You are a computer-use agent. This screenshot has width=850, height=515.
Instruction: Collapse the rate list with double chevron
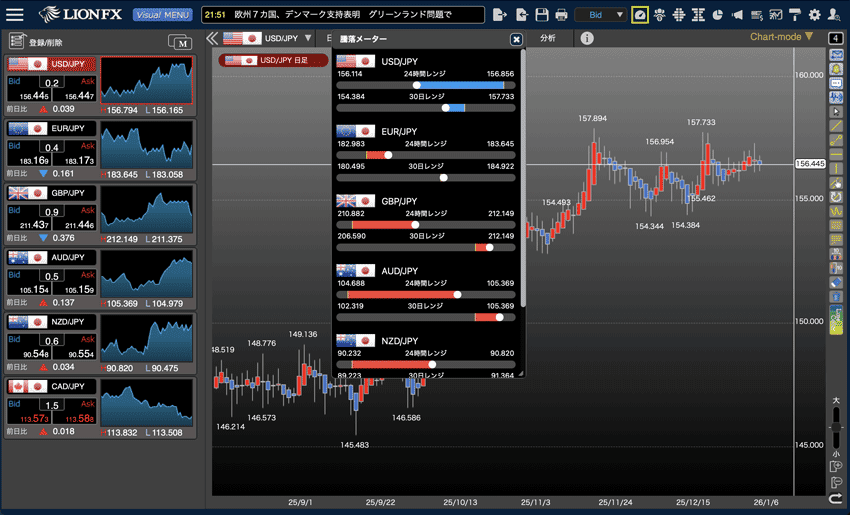pyautogui.click(x=212, y=38)
